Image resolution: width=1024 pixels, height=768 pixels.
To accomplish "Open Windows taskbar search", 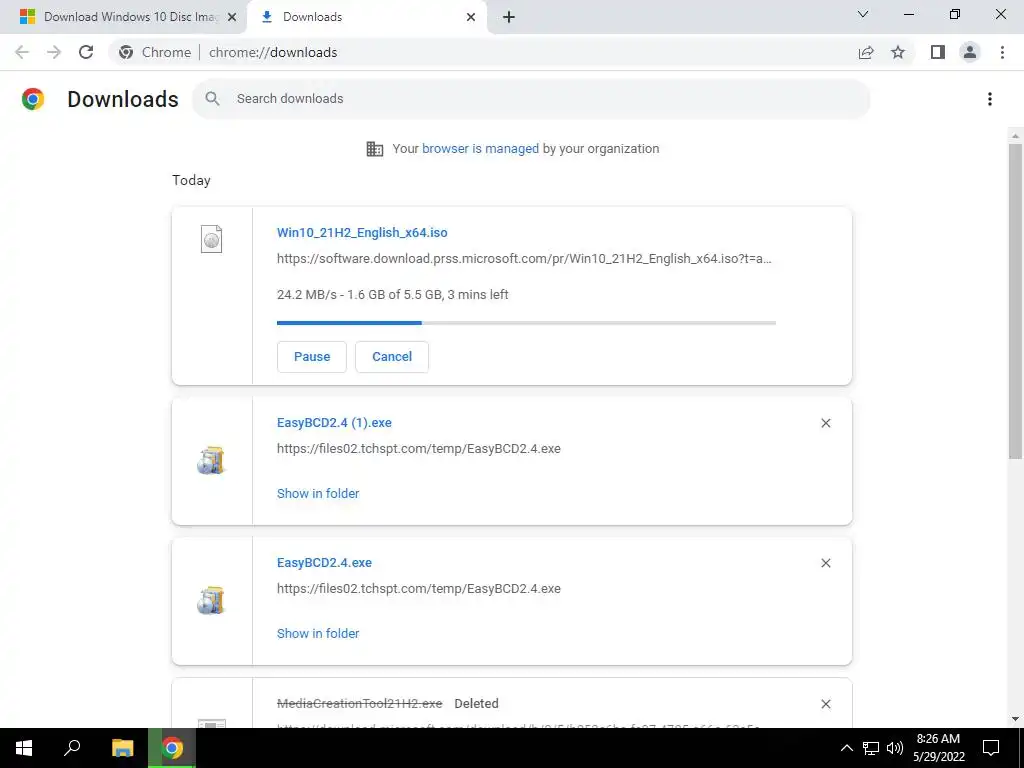I will pyautogui.click(x=72, y=748).
